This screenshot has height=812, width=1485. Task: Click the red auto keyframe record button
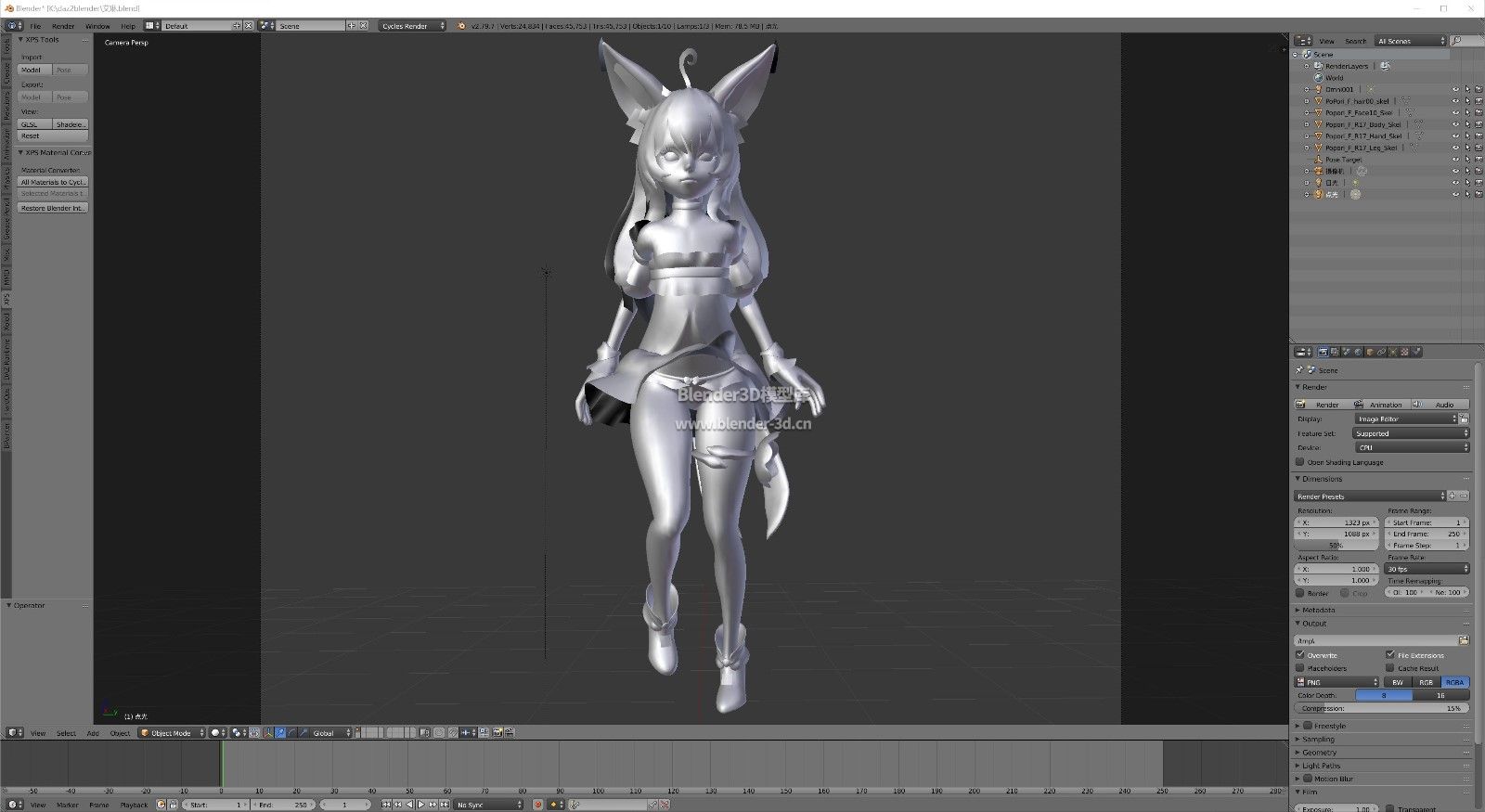click(537, 805)
